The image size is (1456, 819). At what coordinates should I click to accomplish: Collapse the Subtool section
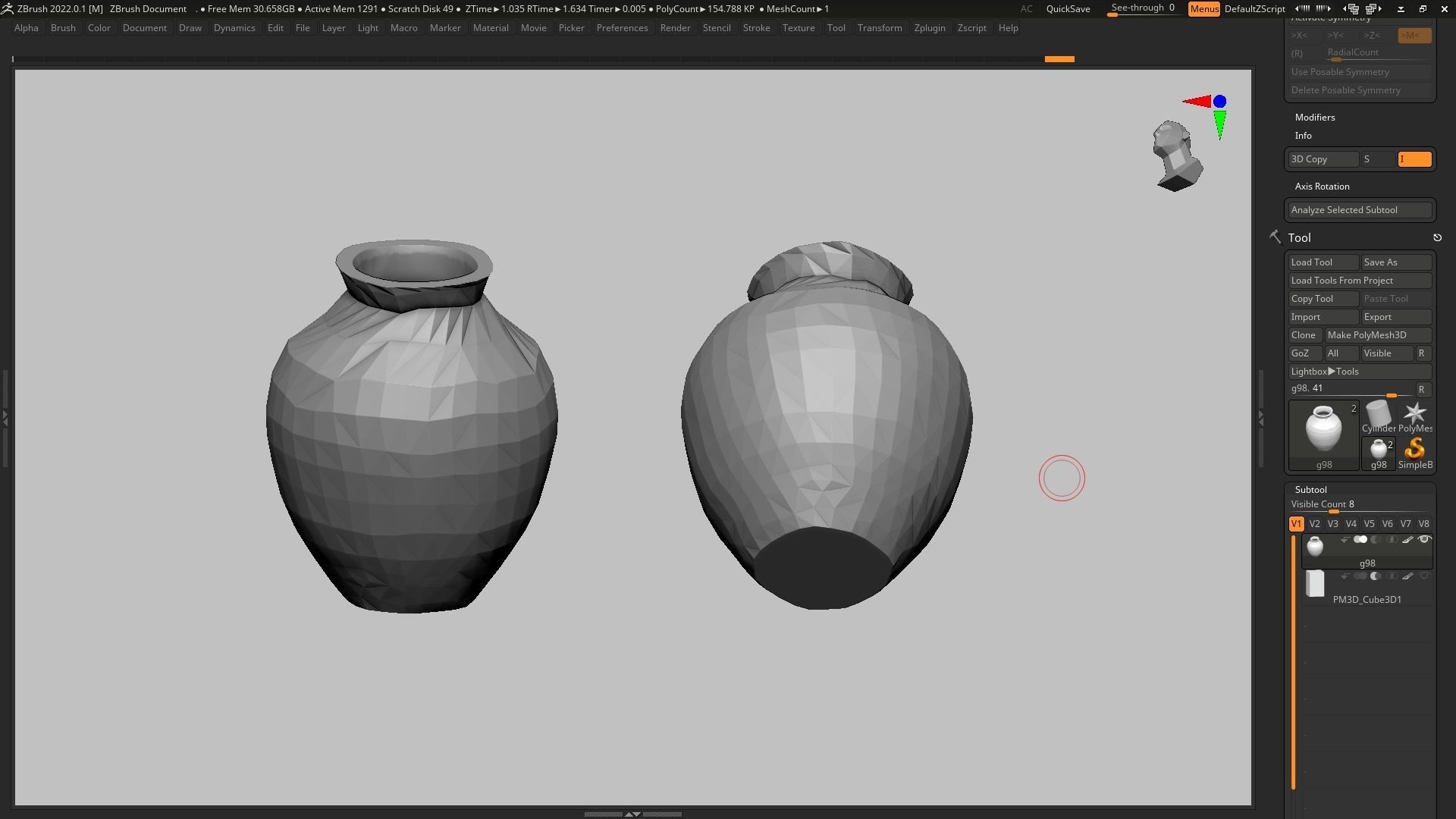pyautogui.click(x=1310, y=490)
